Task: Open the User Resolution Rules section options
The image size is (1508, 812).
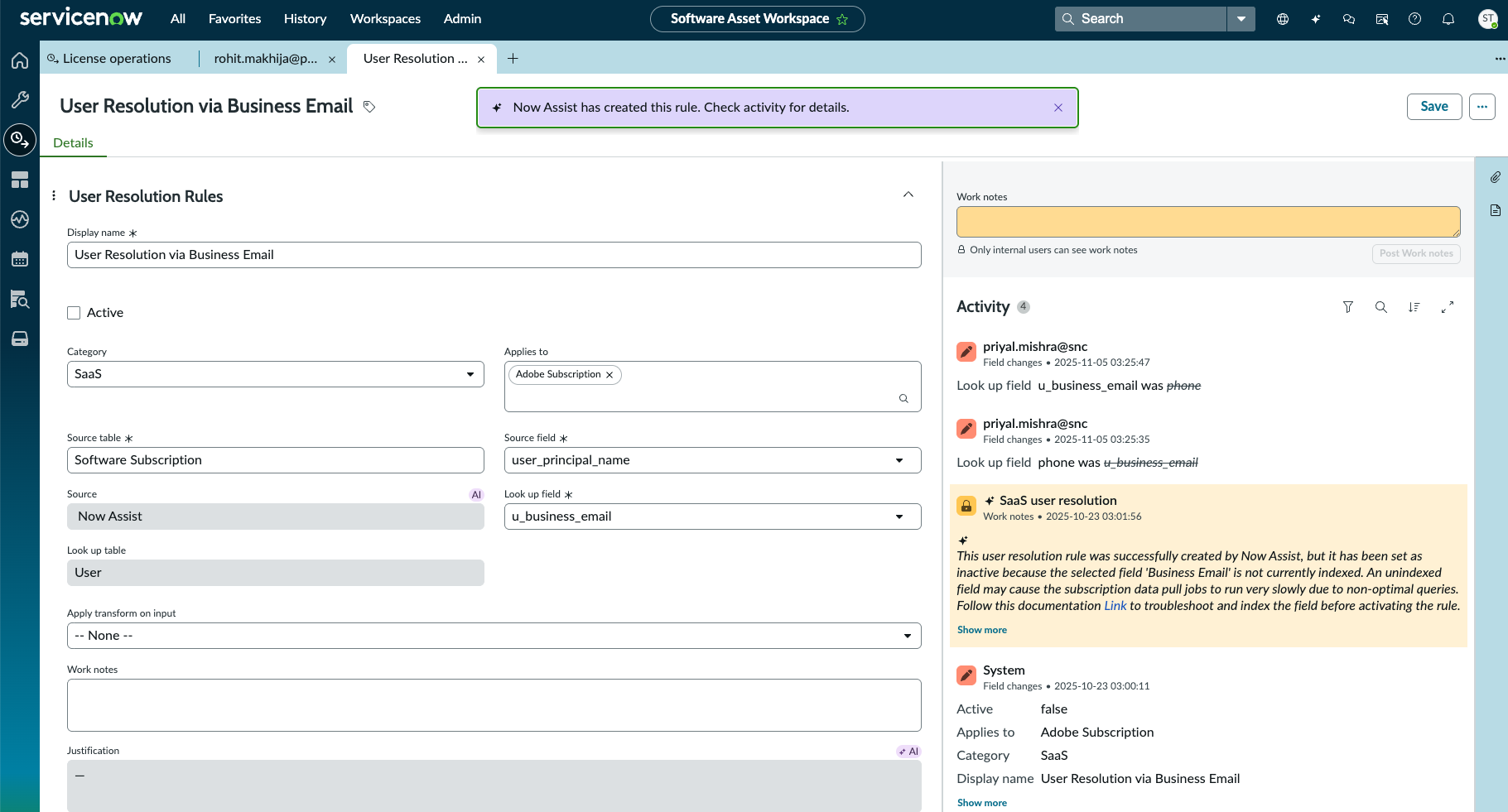Action: pyautogui.click(x=54, y=196)
